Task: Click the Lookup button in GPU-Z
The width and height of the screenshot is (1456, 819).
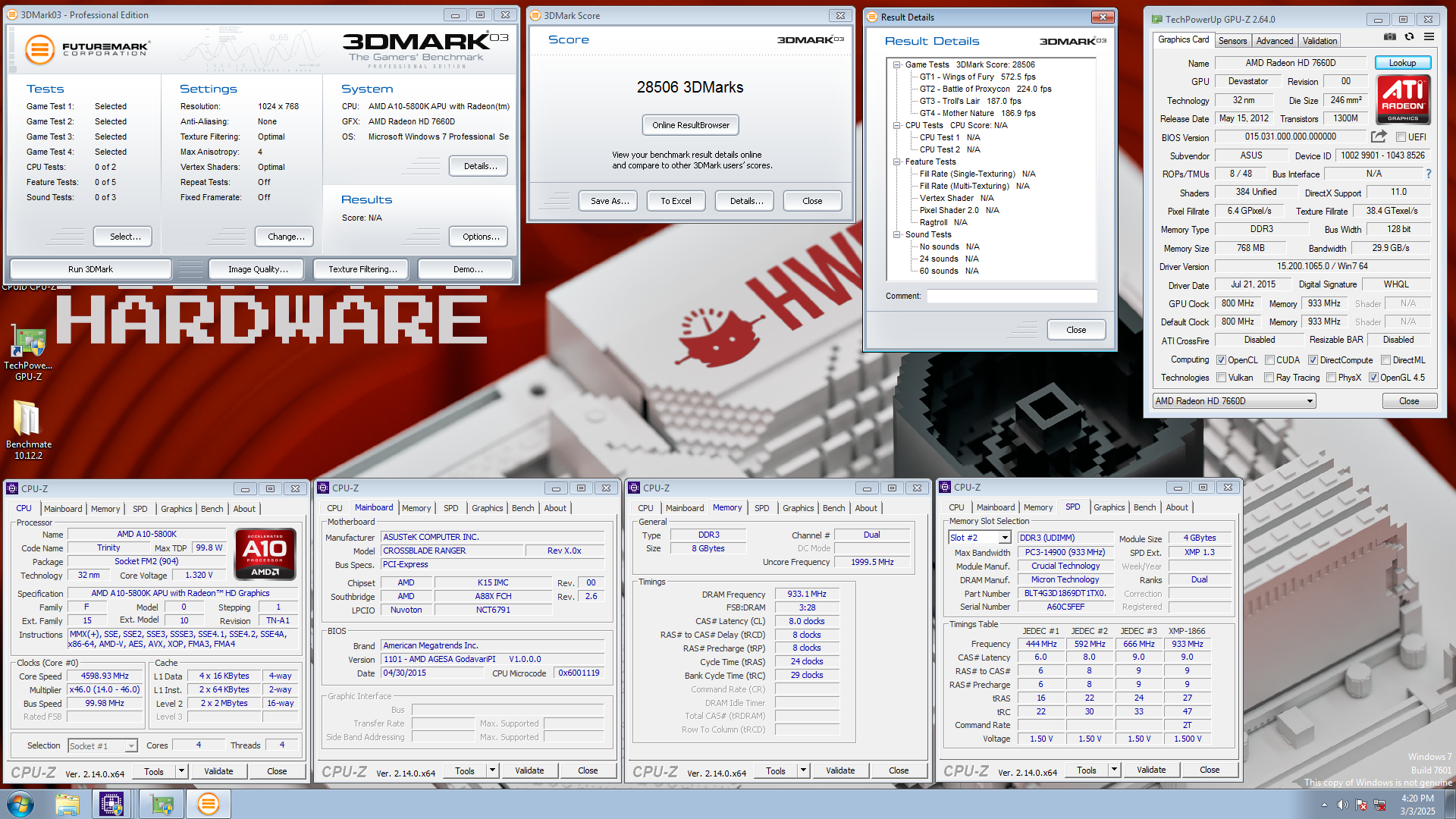Action: (1402, 63)
